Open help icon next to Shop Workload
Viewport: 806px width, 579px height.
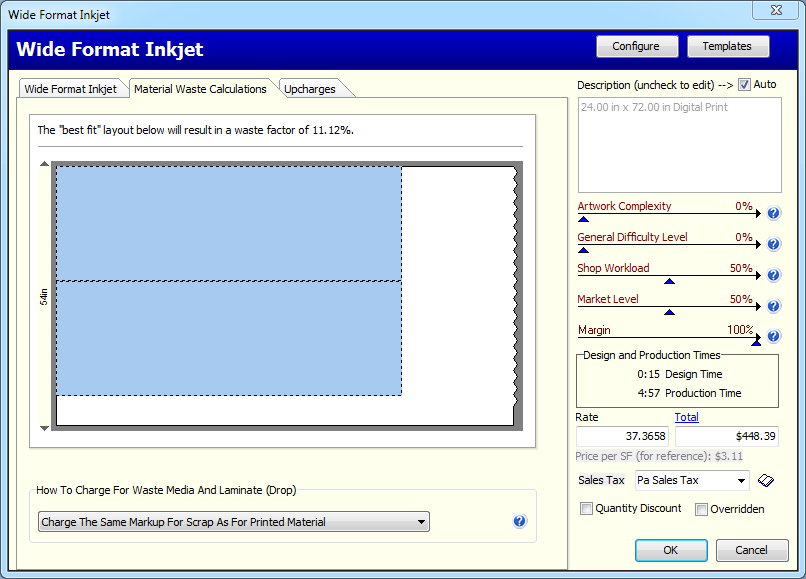click(773, 275)
